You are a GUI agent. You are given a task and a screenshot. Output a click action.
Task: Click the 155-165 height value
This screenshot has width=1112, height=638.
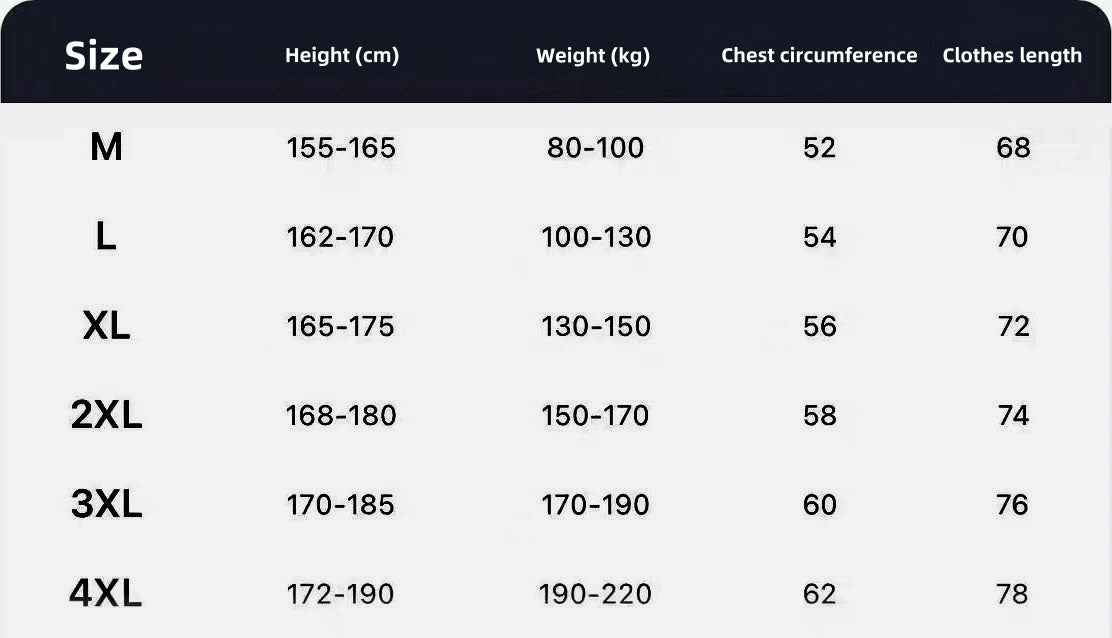pos(341,148)
